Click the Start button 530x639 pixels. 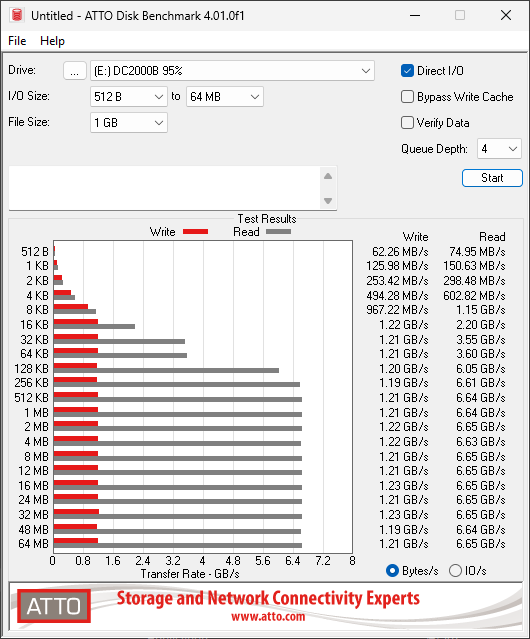click(x=492, y=178)
